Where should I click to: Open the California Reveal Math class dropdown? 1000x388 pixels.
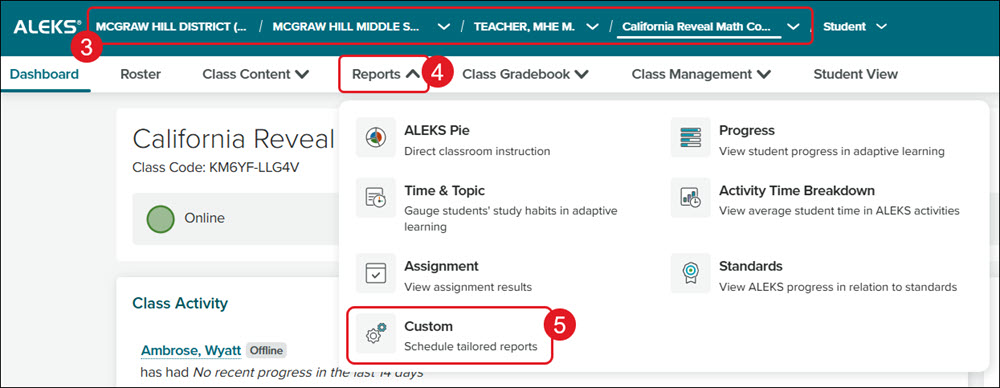tap(793, 27)
